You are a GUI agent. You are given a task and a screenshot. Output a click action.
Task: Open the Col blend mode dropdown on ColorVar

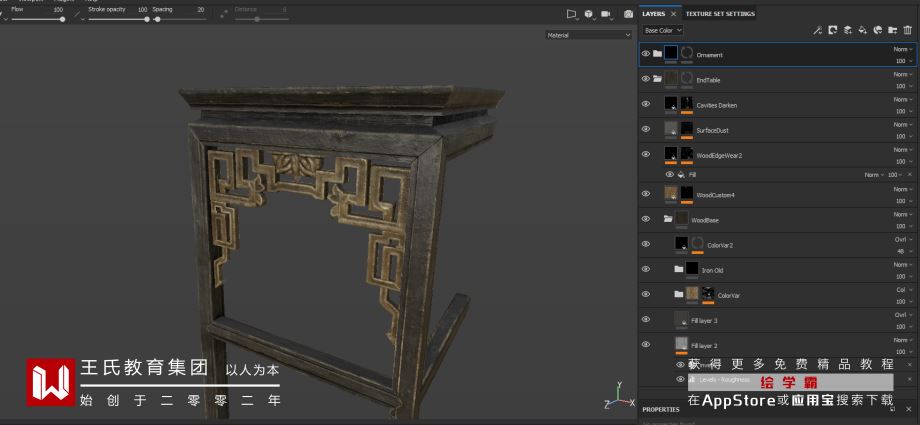(904, 290)
